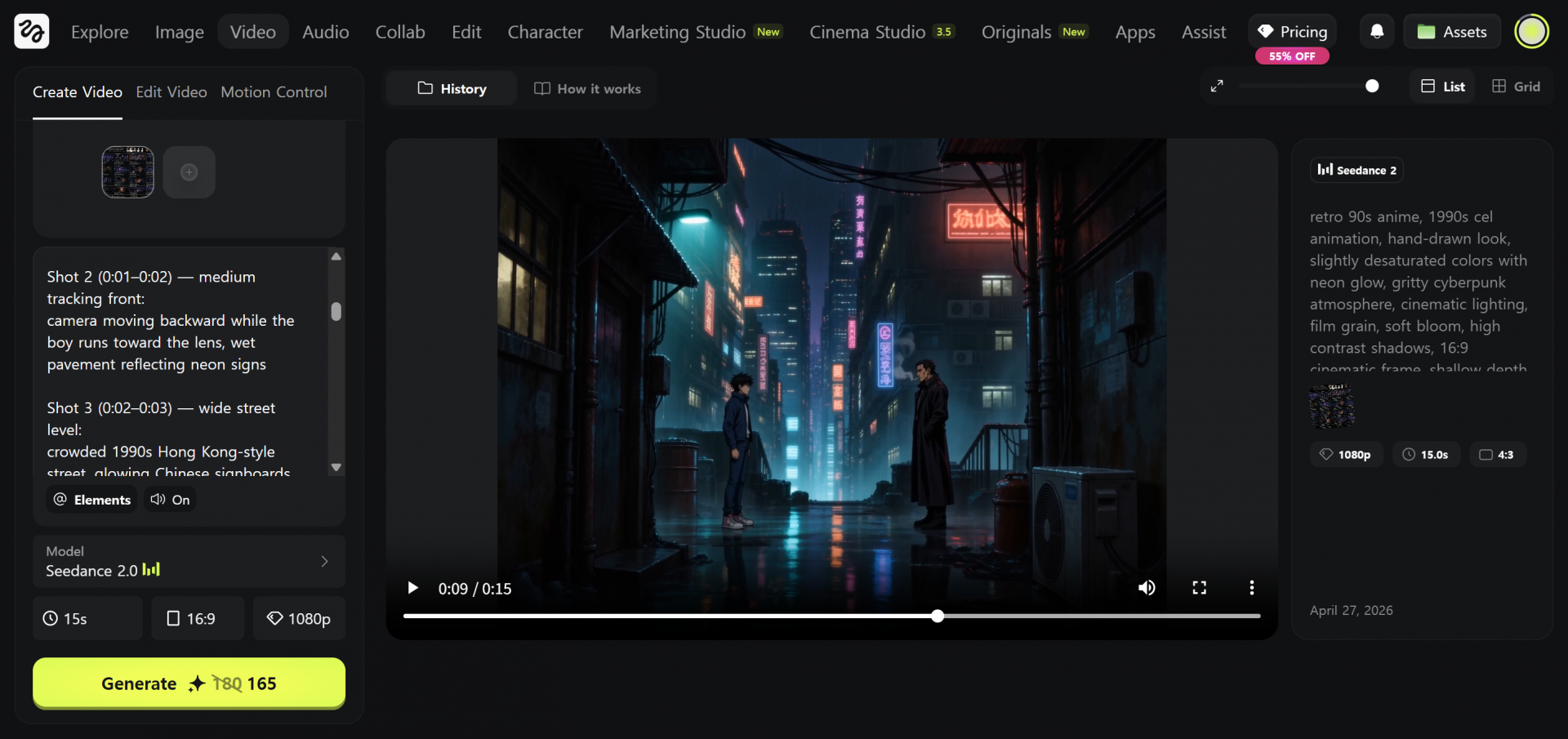Expand the Seedance 2.0 model selector
This screenshot has width=1568, height=739.
(189, 562)
